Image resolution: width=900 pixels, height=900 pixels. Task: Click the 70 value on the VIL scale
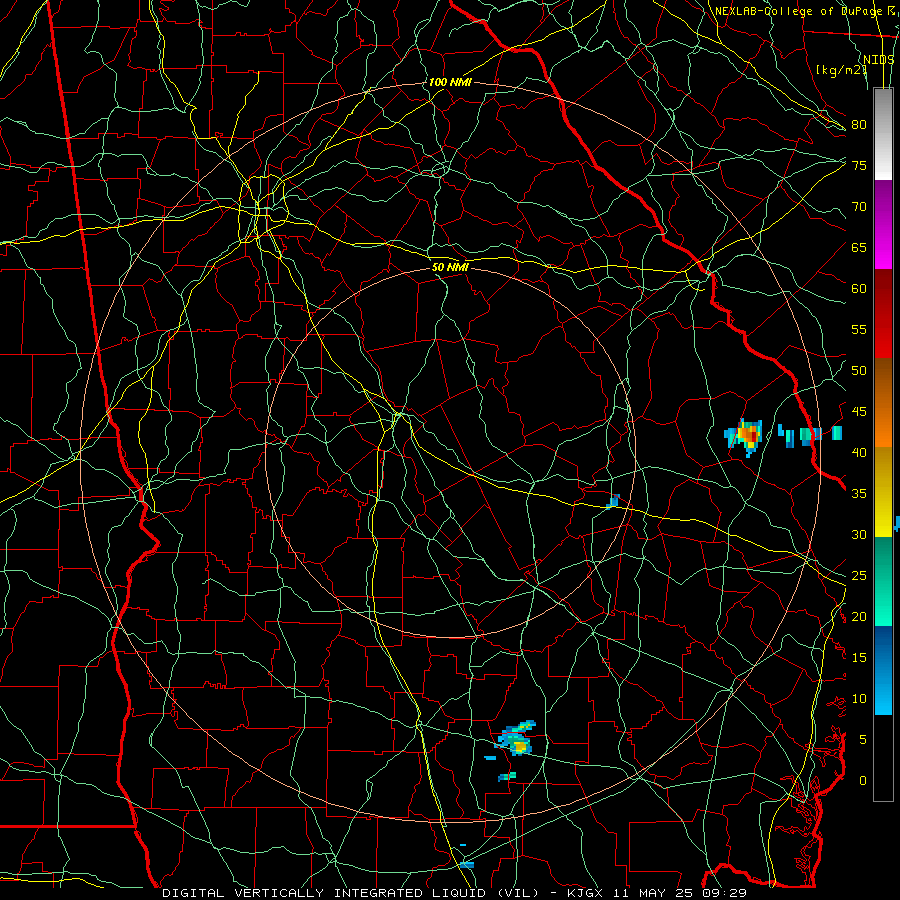coord(859,207)
